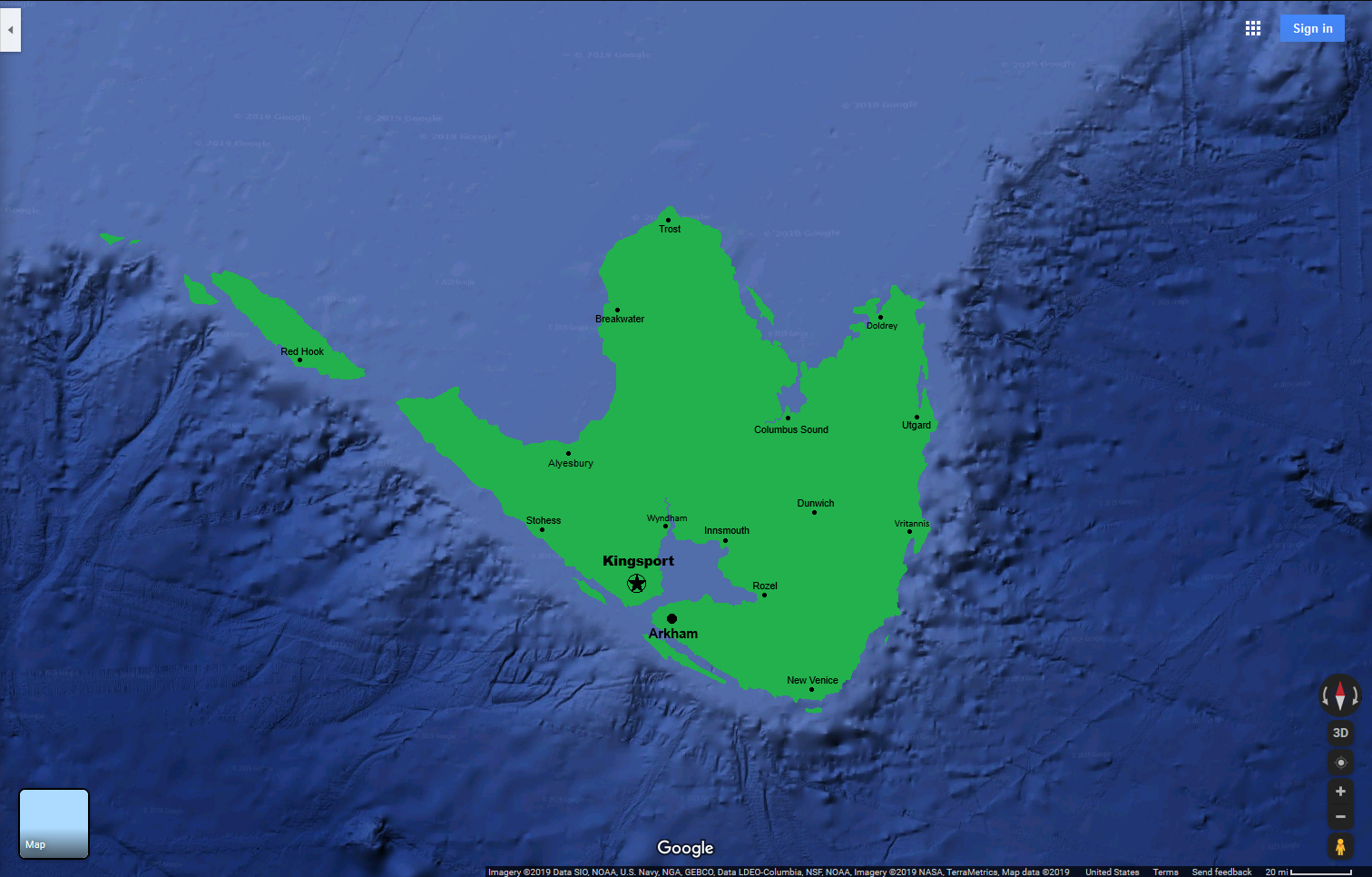Click the United States region link
Image resolution: width=1372 pixels, height=877 pixels.
point(1112,872)
